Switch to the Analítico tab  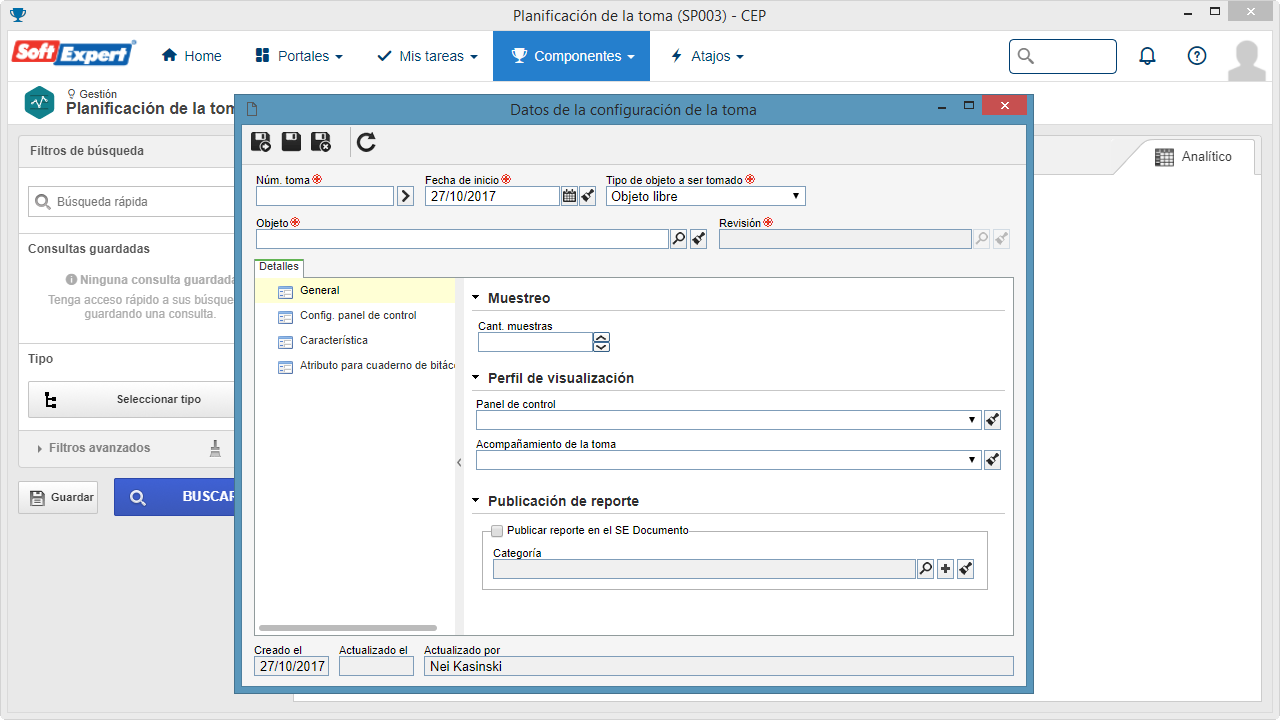click(x=1193, y=157)
